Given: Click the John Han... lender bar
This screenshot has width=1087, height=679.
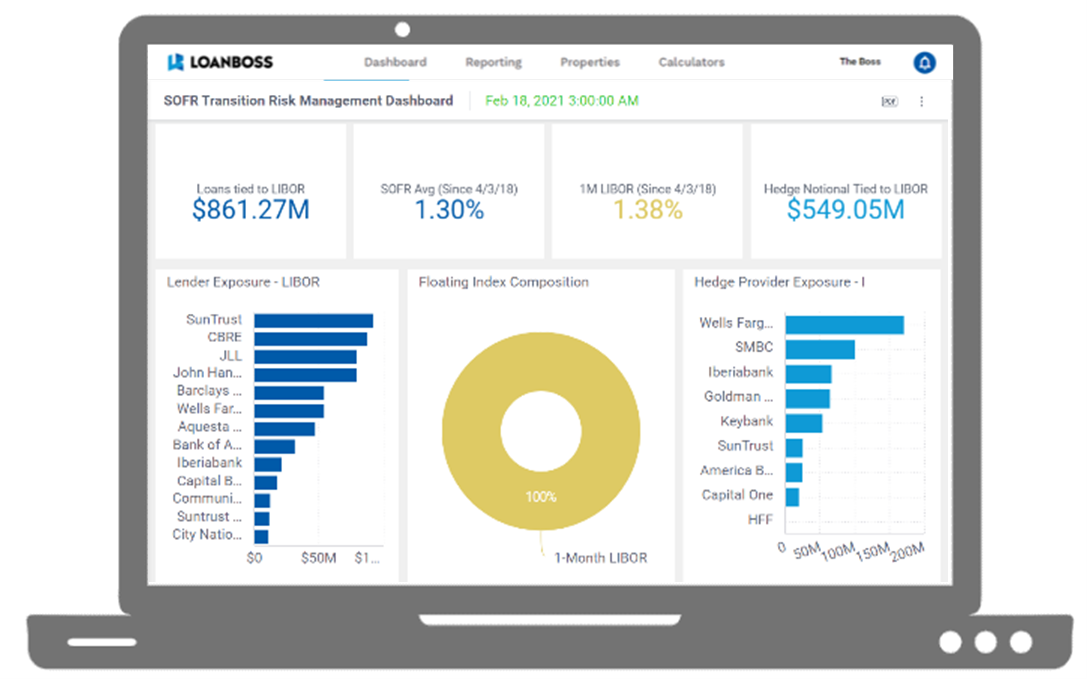Looking at the screenshot, I should [x=305, y=375].
